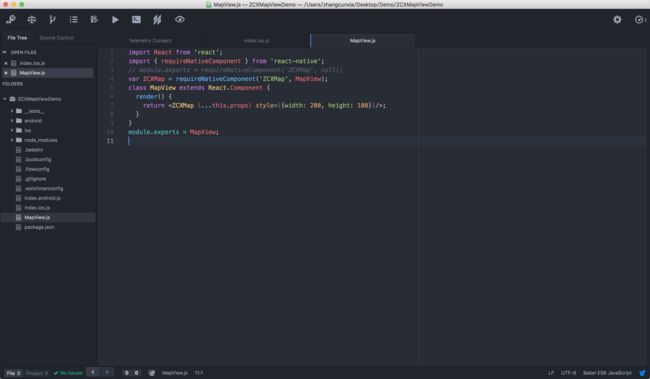Open index.android.js in folder tree

click(x=42, y=198)
